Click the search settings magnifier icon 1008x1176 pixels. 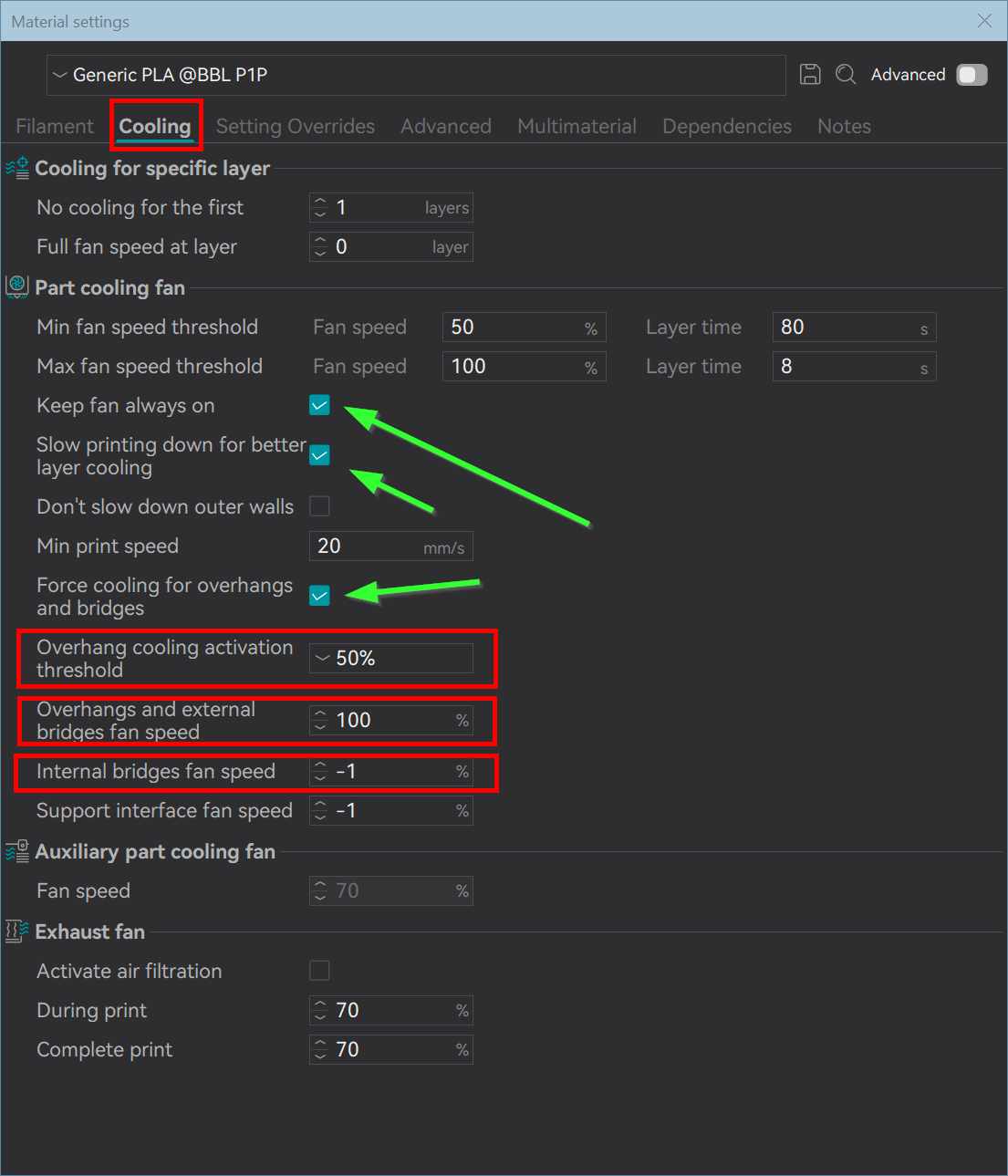(846, 75)
